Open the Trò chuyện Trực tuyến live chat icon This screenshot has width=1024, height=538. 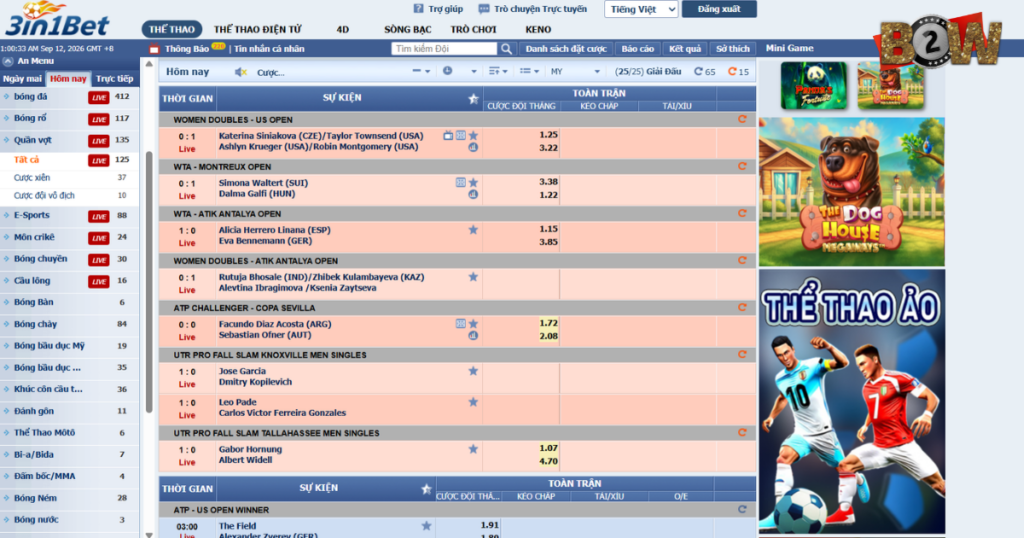coord(484,9)
